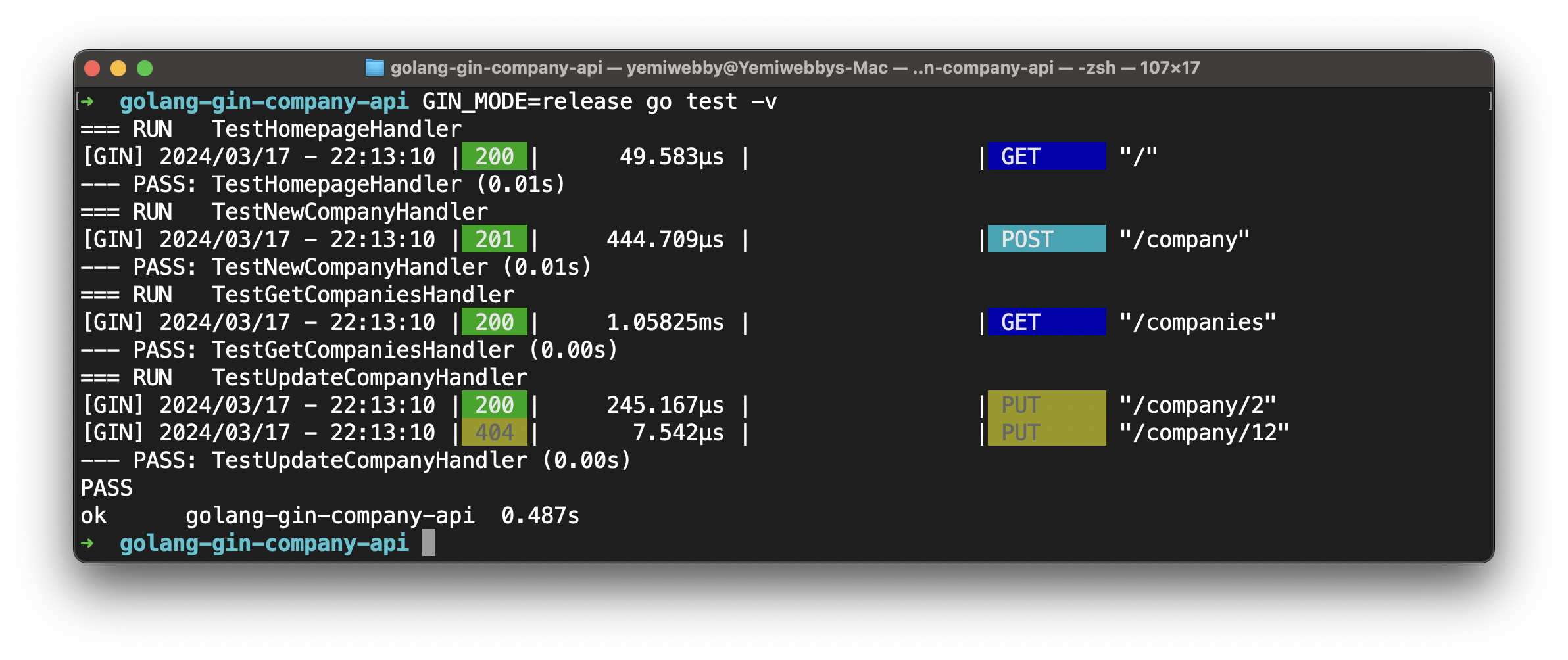Click the folder icon in the title bar

pyautogui.click(x=375, y=67)
